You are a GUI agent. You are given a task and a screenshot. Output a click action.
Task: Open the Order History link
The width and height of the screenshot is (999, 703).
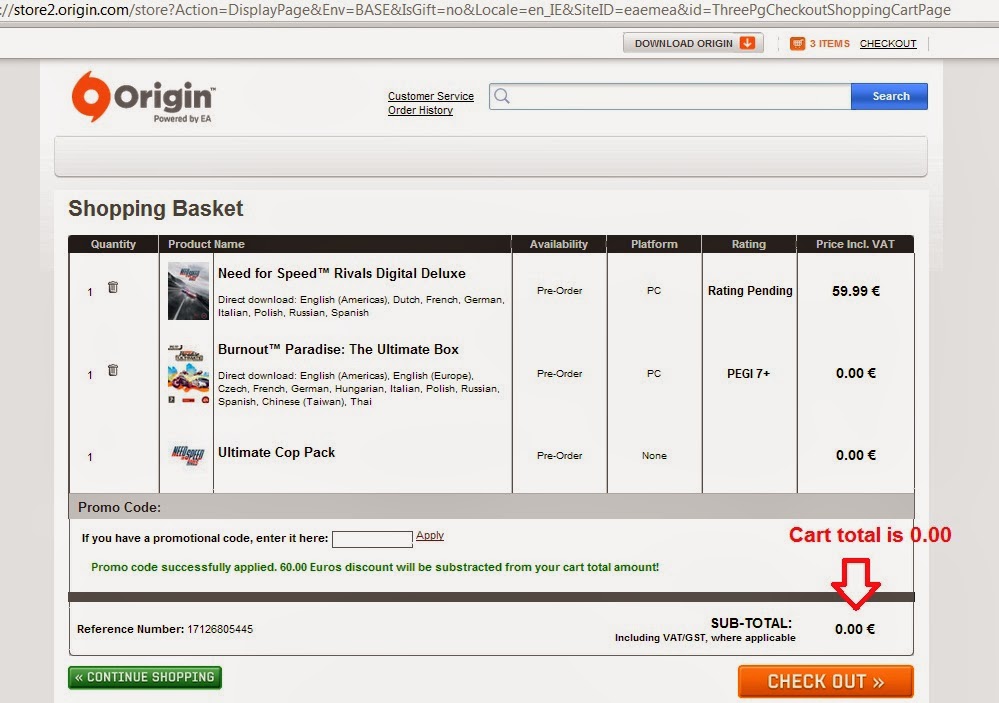pos(420,110)
